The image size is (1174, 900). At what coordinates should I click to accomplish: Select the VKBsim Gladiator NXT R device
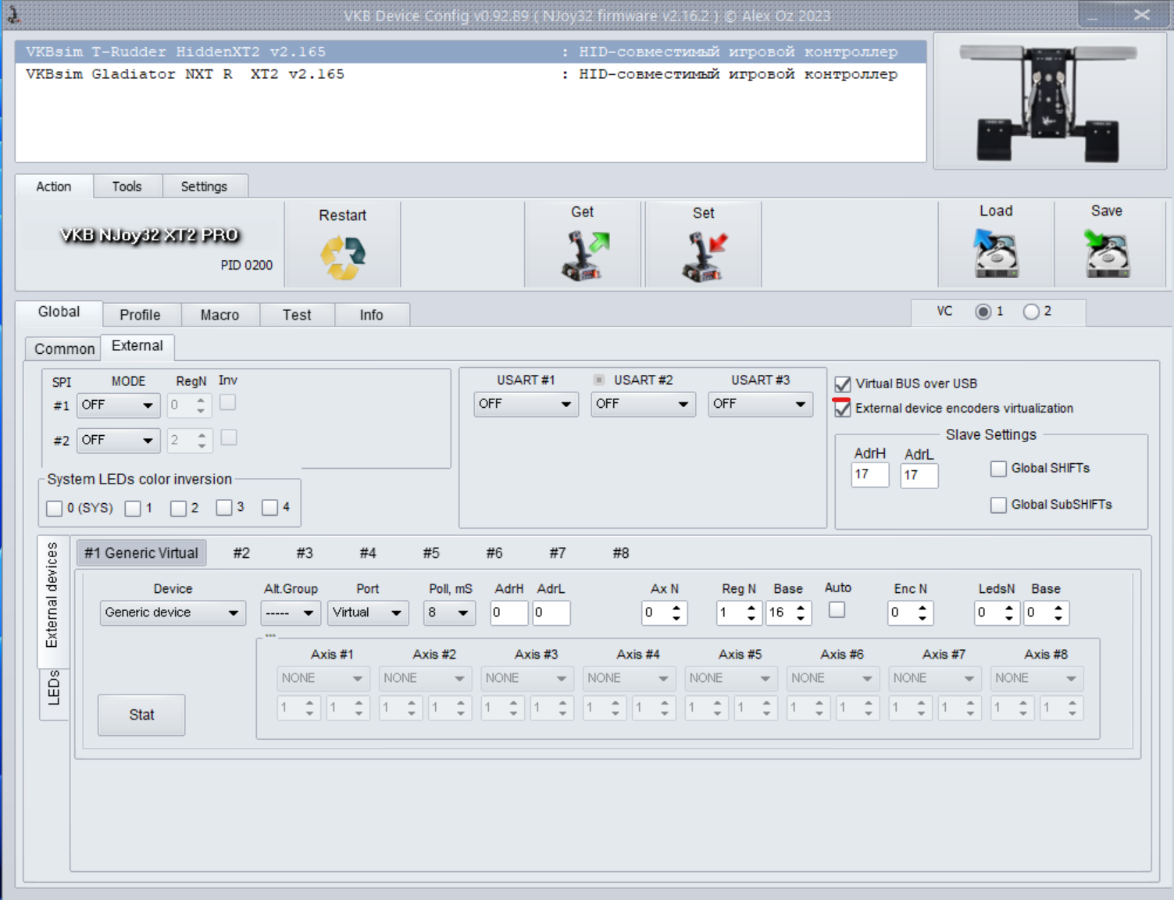click(185, 74)
